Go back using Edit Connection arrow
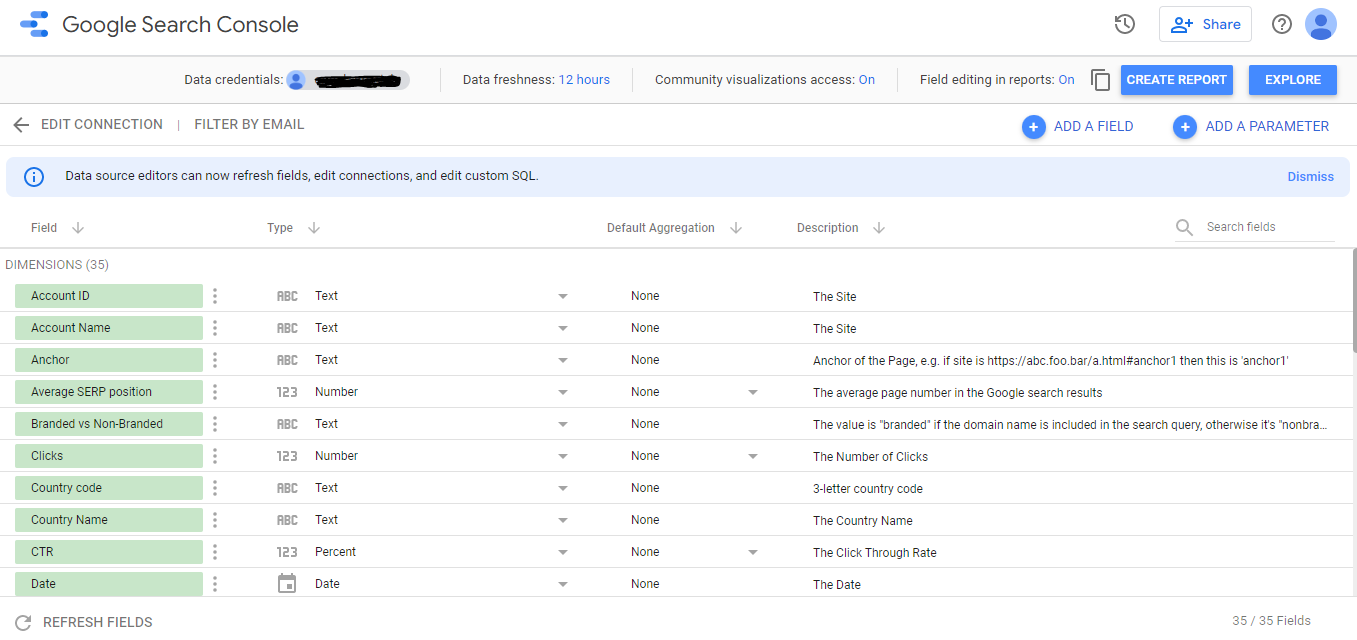The width and height of the screenshot is (1357, 640). 21,125
